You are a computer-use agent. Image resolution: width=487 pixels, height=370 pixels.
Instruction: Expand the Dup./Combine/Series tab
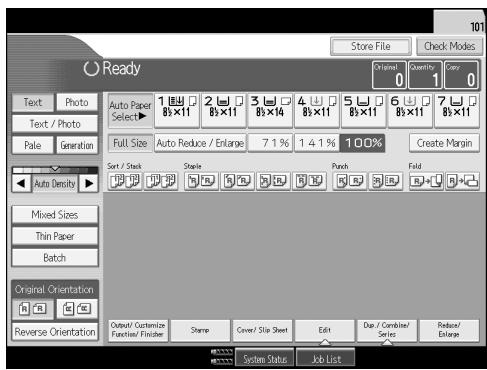point(387,330)
